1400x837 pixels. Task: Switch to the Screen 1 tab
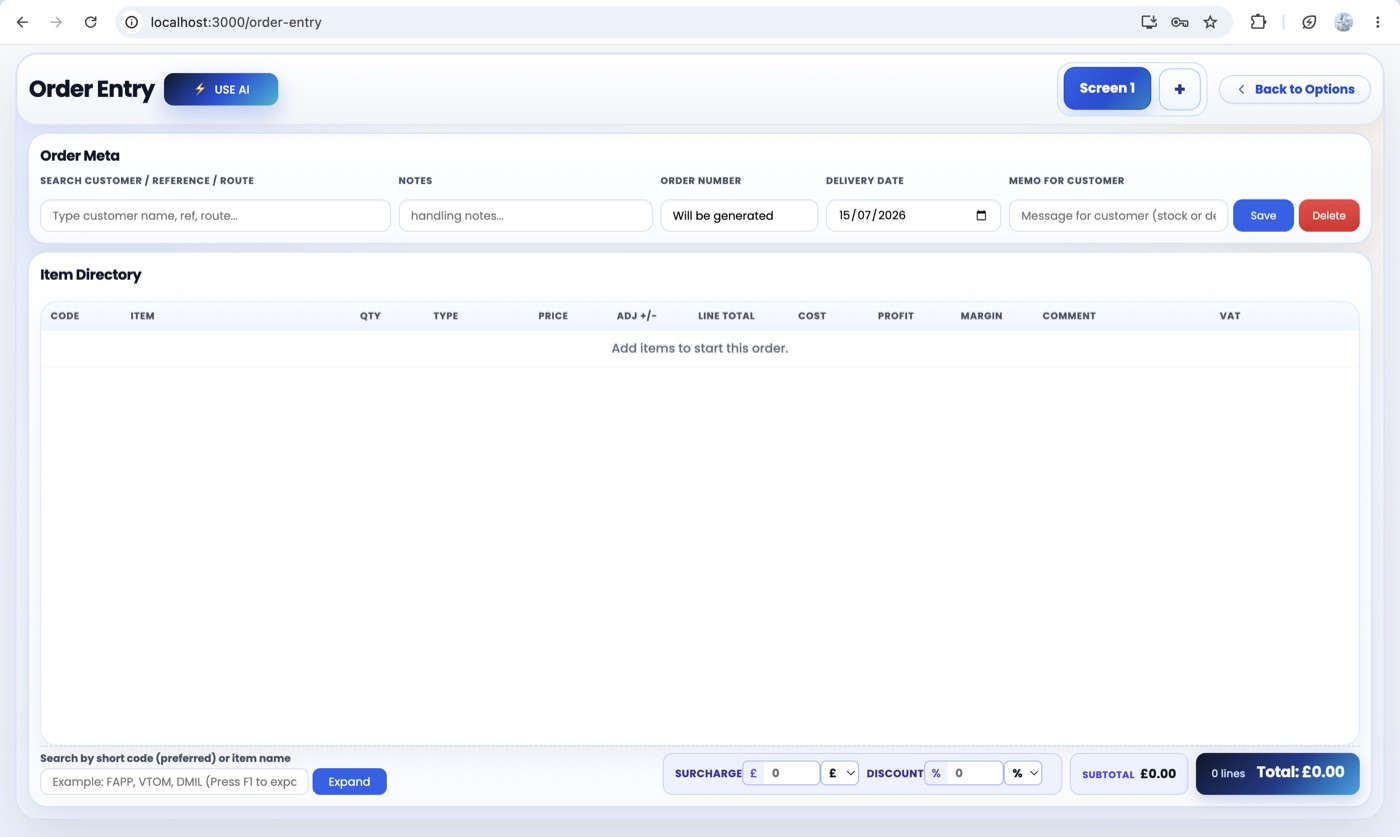pyautogui.click(x=1107, y=88)
